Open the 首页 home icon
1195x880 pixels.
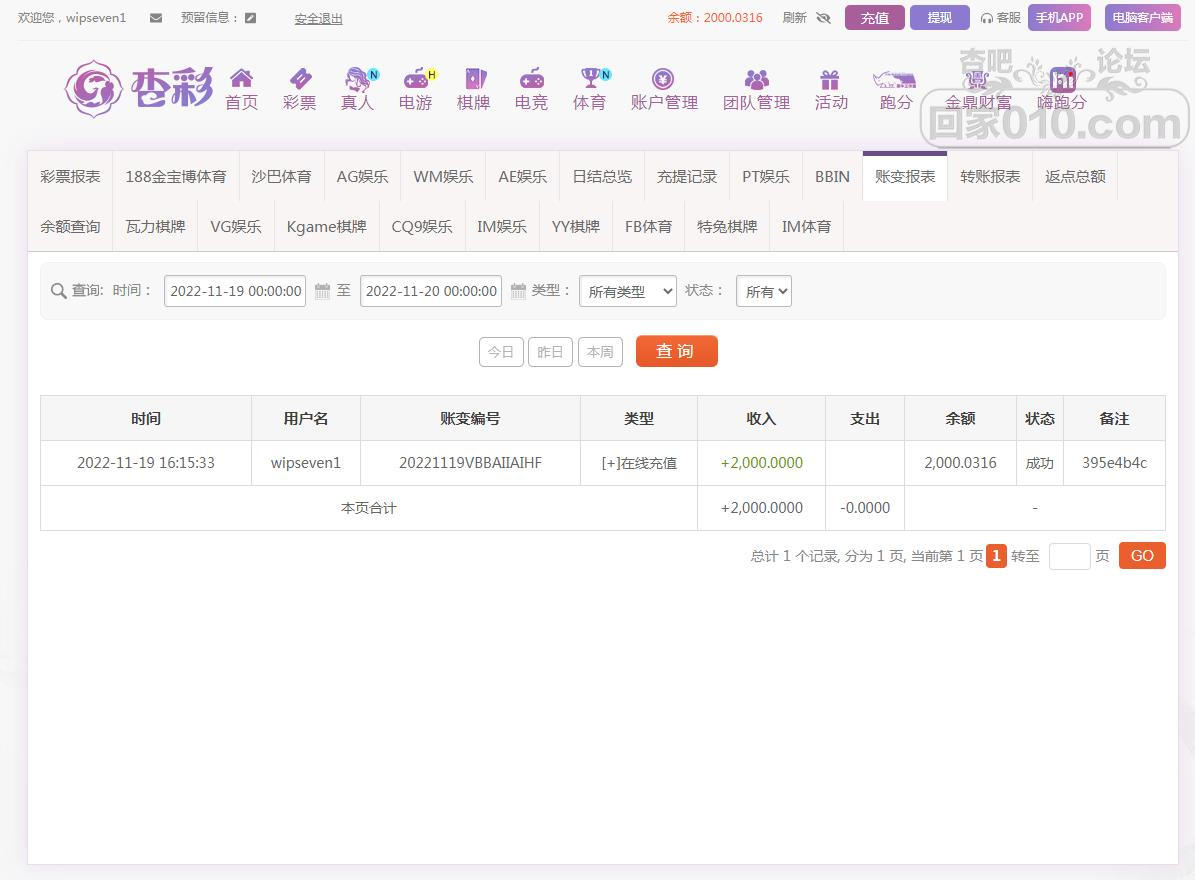coord(241,79)
